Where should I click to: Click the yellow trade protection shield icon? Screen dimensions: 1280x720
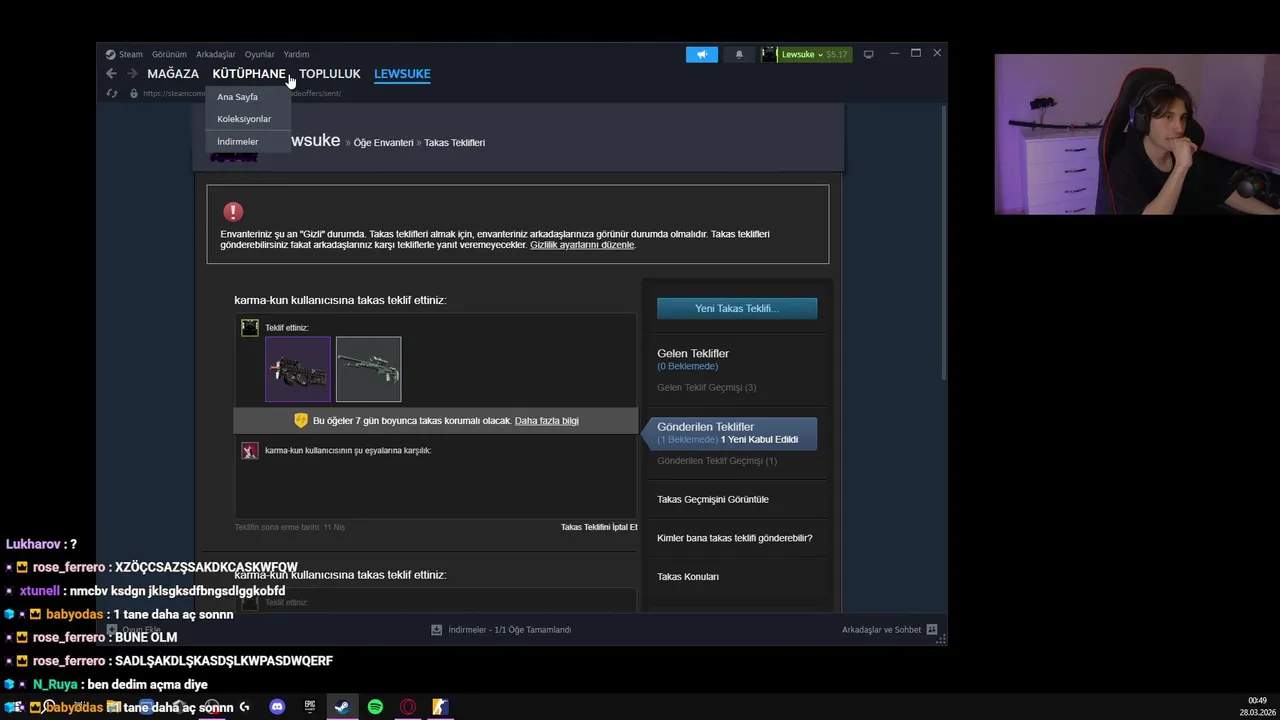pos(300,420)
